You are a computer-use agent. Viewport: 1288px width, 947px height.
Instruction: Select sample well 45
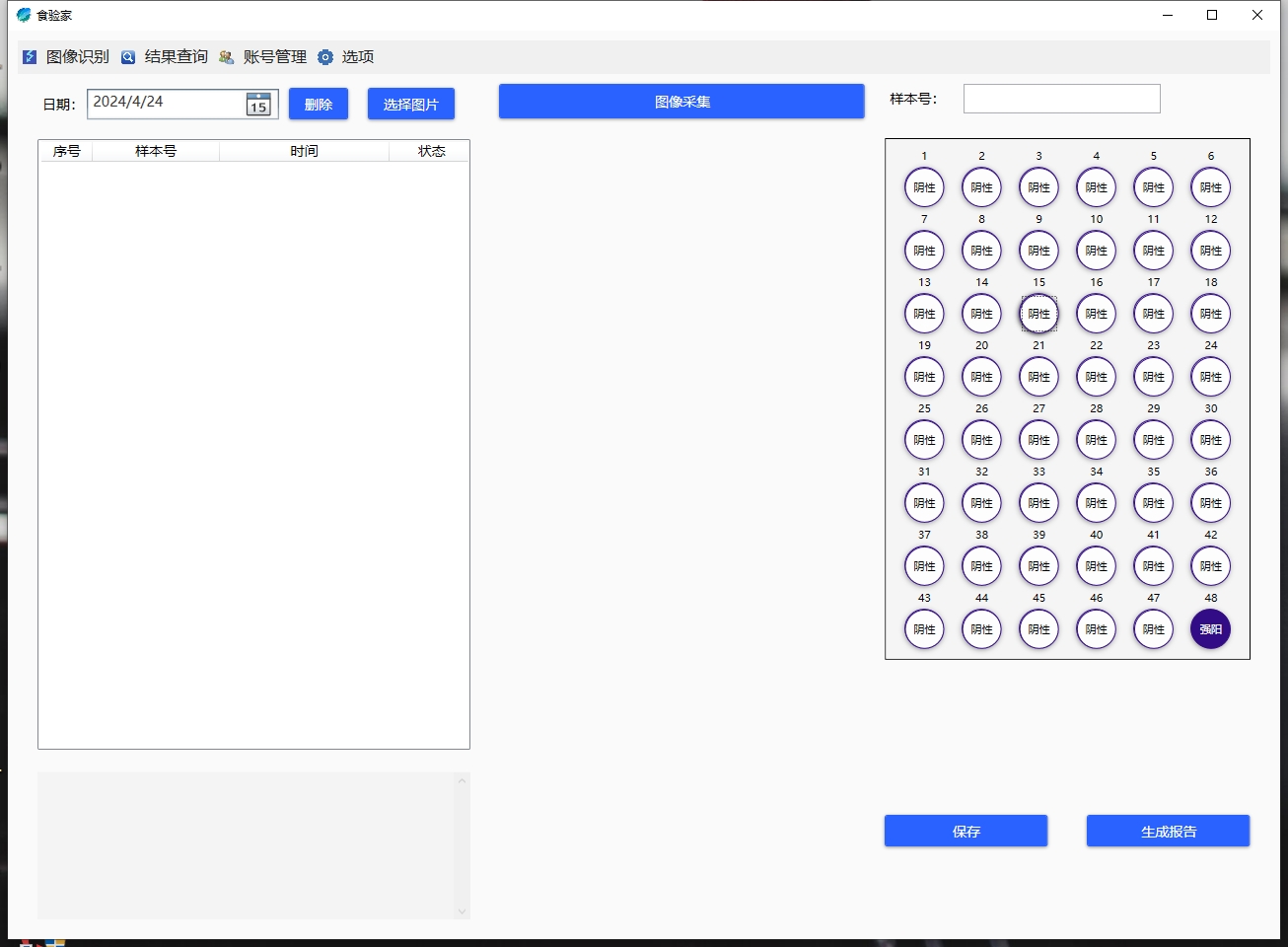(1038, 629)
